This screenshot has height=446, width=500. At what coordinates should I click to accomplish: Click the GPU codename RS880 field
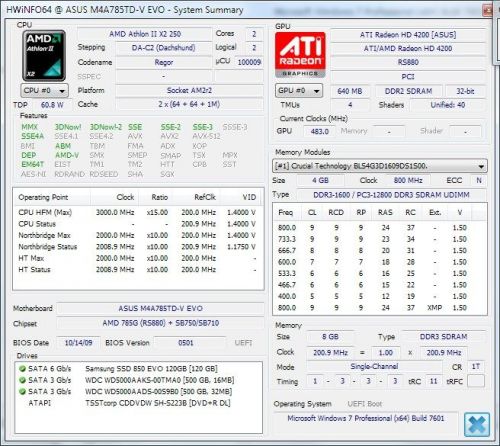point(408,62)
